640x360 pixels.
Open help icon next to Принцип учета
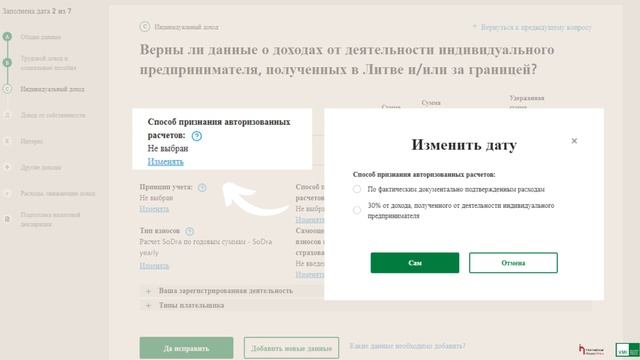(x=202, y=187)
